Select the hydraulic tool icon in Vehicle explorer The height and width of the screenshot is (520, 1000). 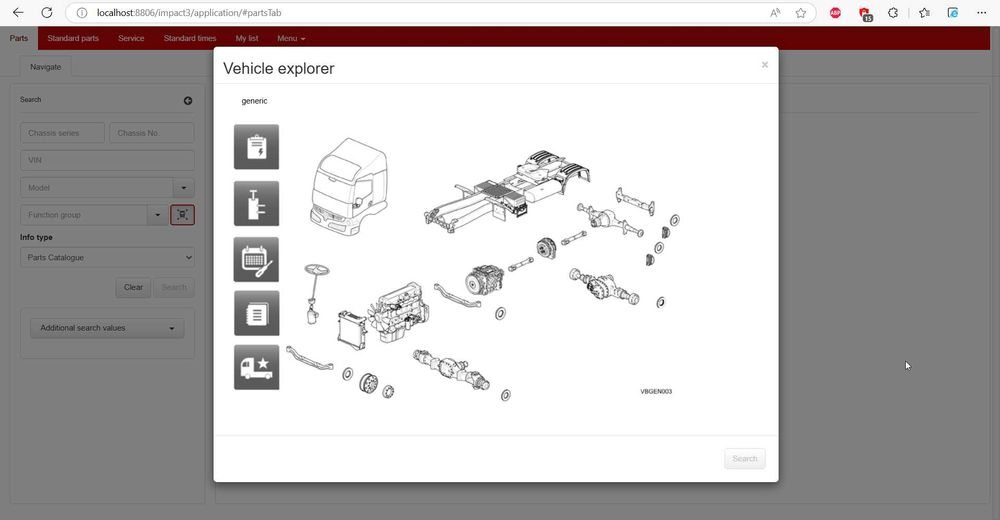coord(256,204)
